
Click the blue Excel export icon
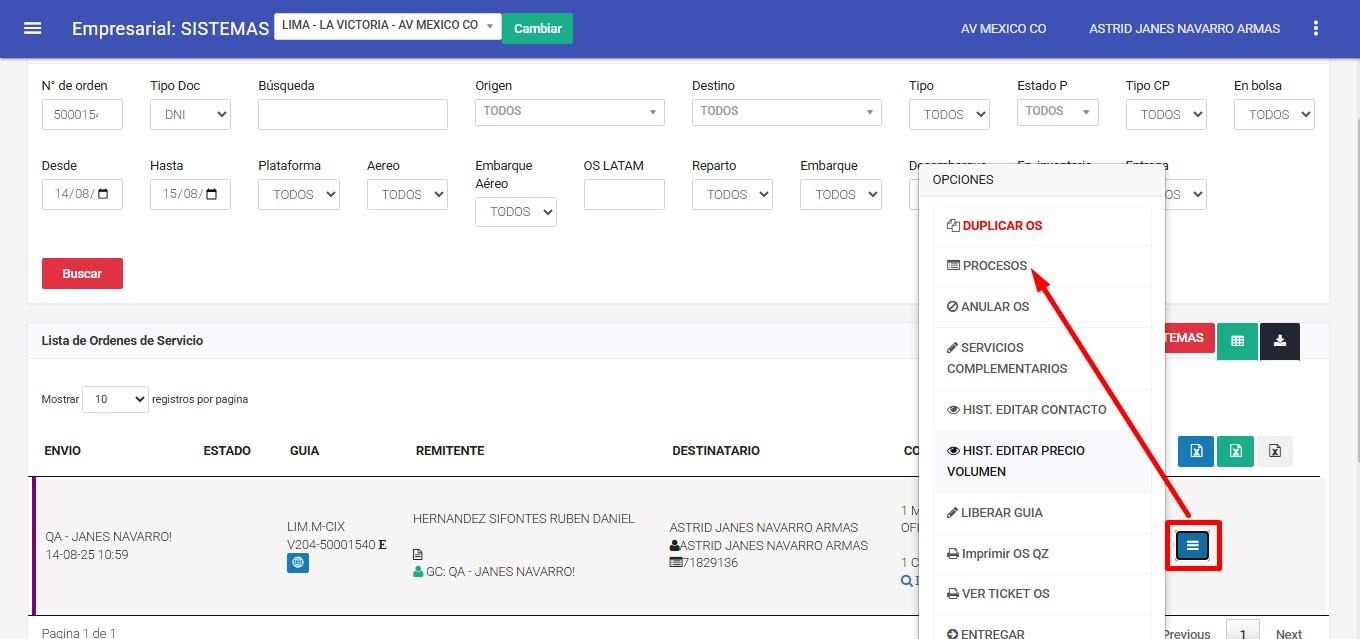tap(1196, 451)
